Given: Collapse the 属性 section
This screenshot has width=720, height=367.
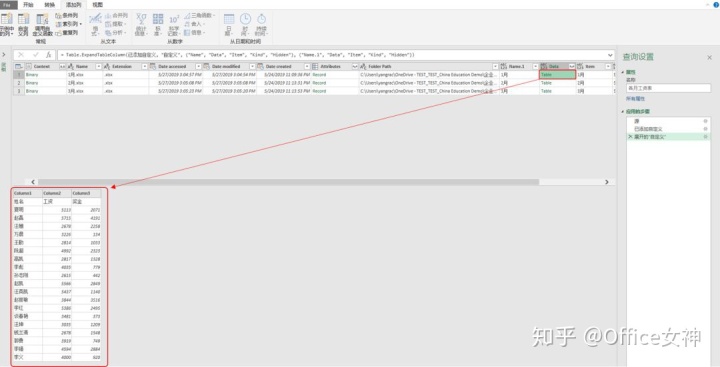Looking at the screenshot, I should tap(624, 72).
